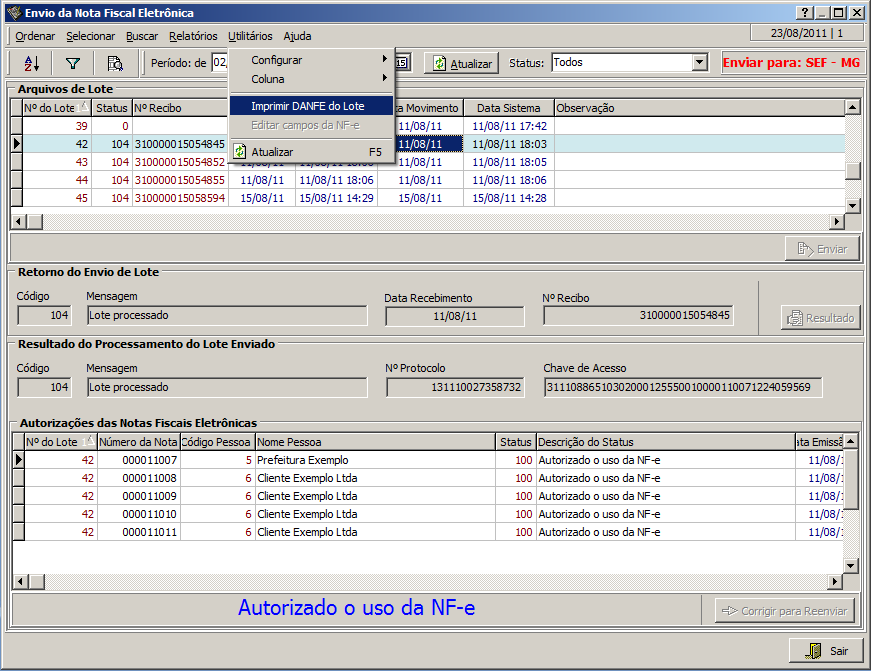Click the Chave de Acesso field
This screenshot has width=871, height=671.
[x=682, y=387]
